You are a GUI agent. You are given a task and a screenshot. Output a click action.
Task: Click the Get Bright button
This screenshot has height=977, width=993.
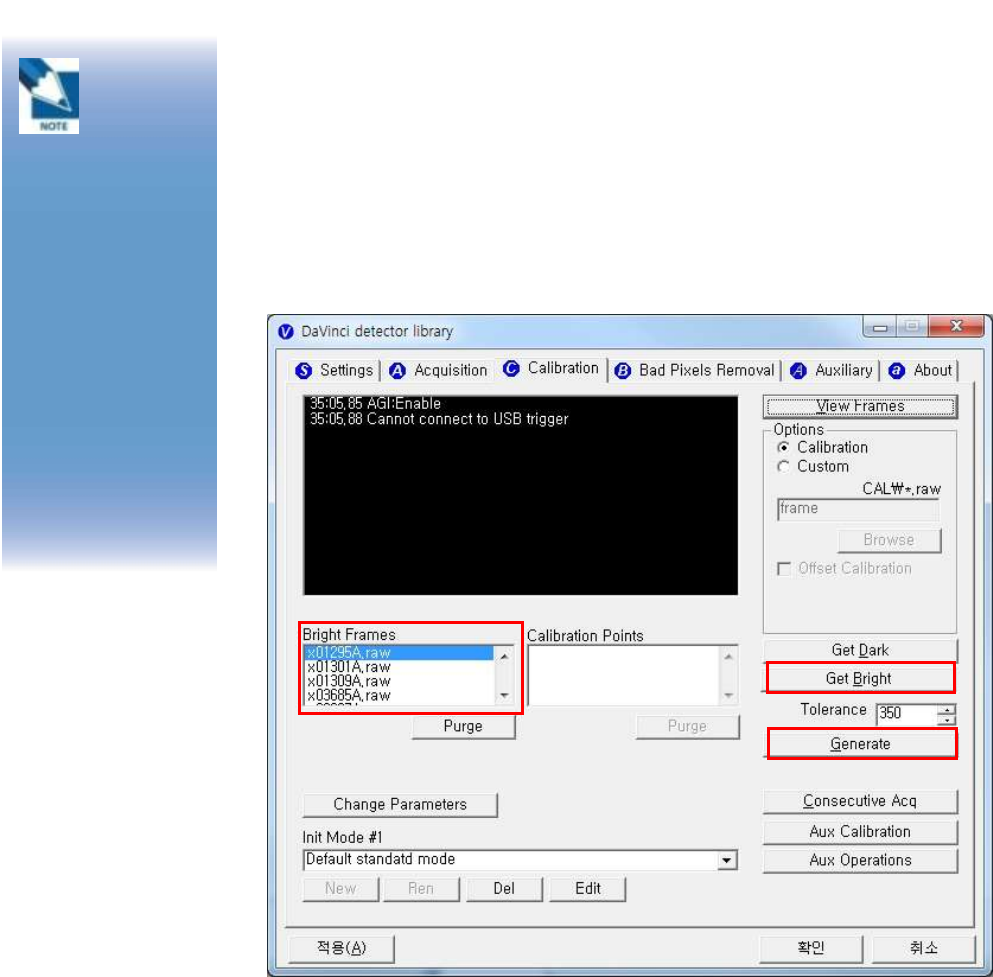pos(860,679)
